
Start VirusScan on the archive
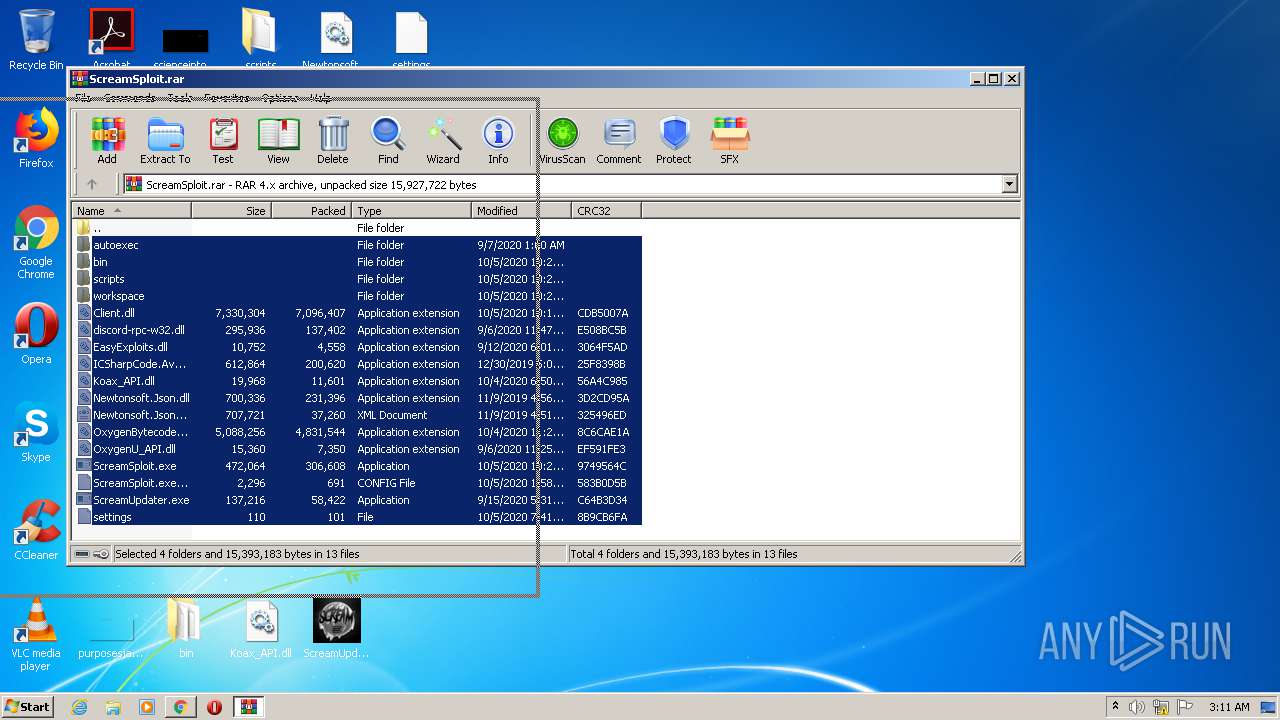coord(562,140)
